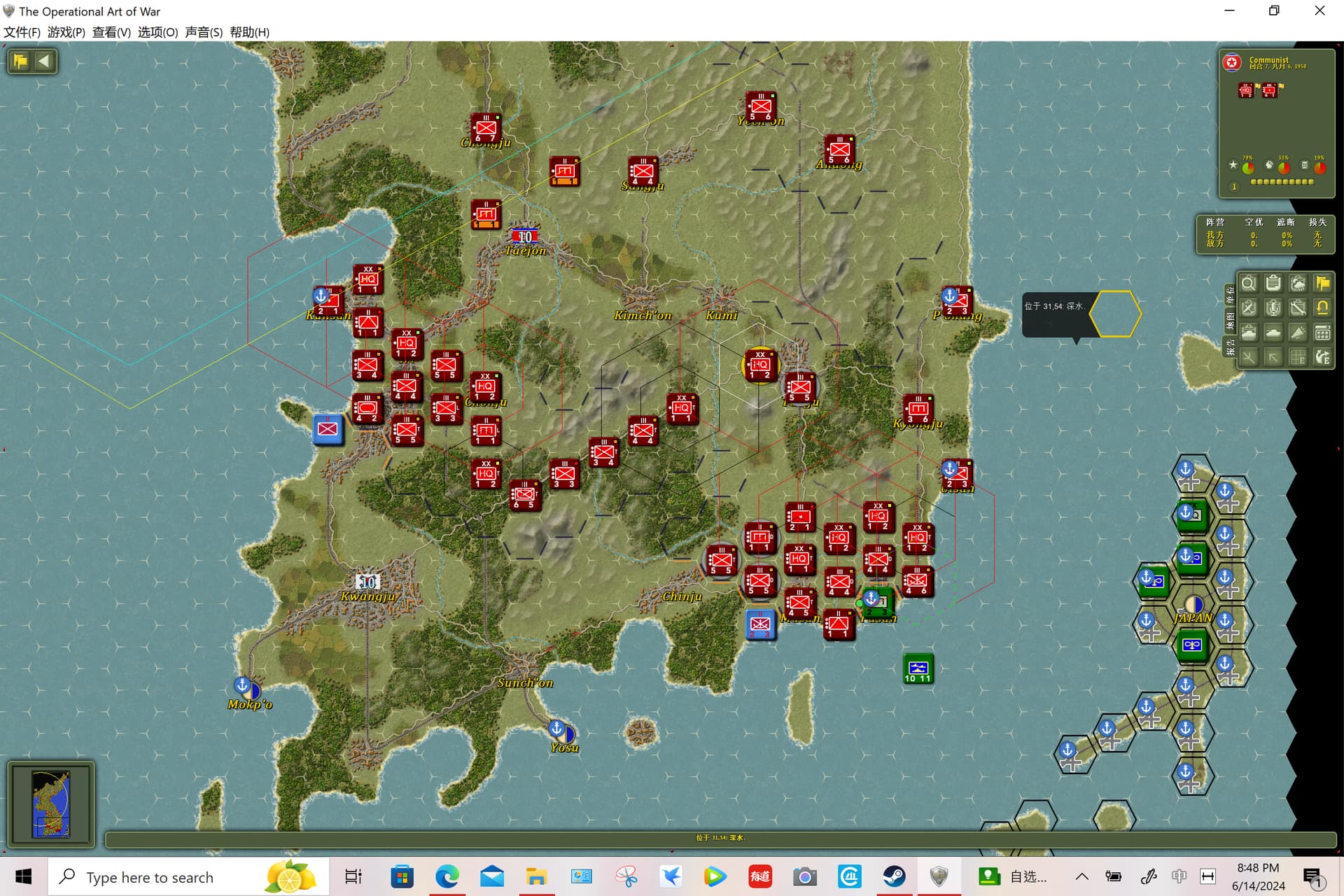This screenshot has height=896, width=1344.
Task: Open the magnifier find-unit report icon
Action: pyautogui.click(x=1248, y=283)
